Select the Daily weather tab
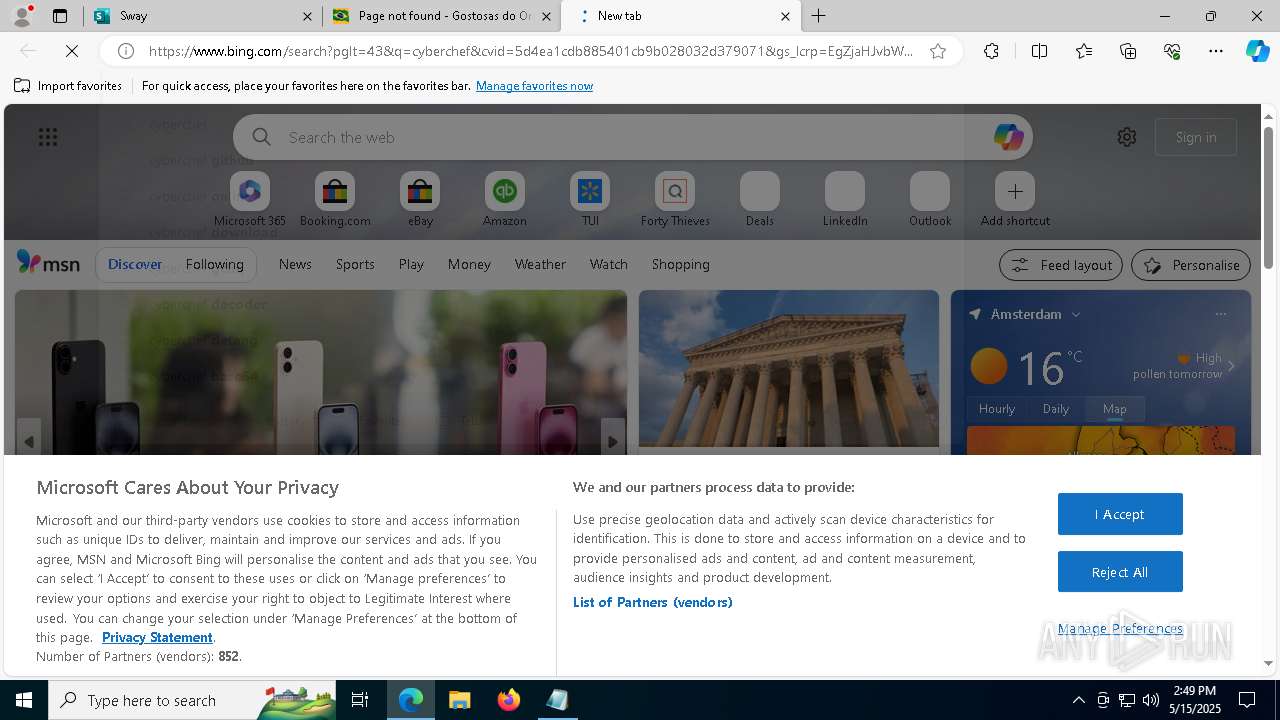This screenshot has width=1280, height=720. [x=1056, y=409]
